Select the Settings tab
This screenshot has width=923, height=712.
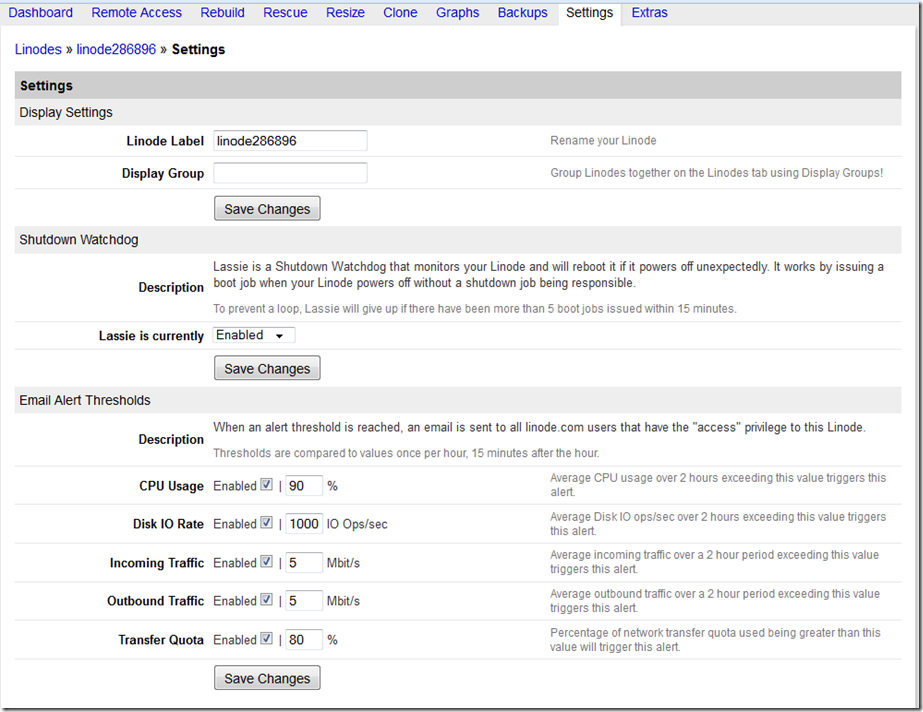(x=589, y=12)
